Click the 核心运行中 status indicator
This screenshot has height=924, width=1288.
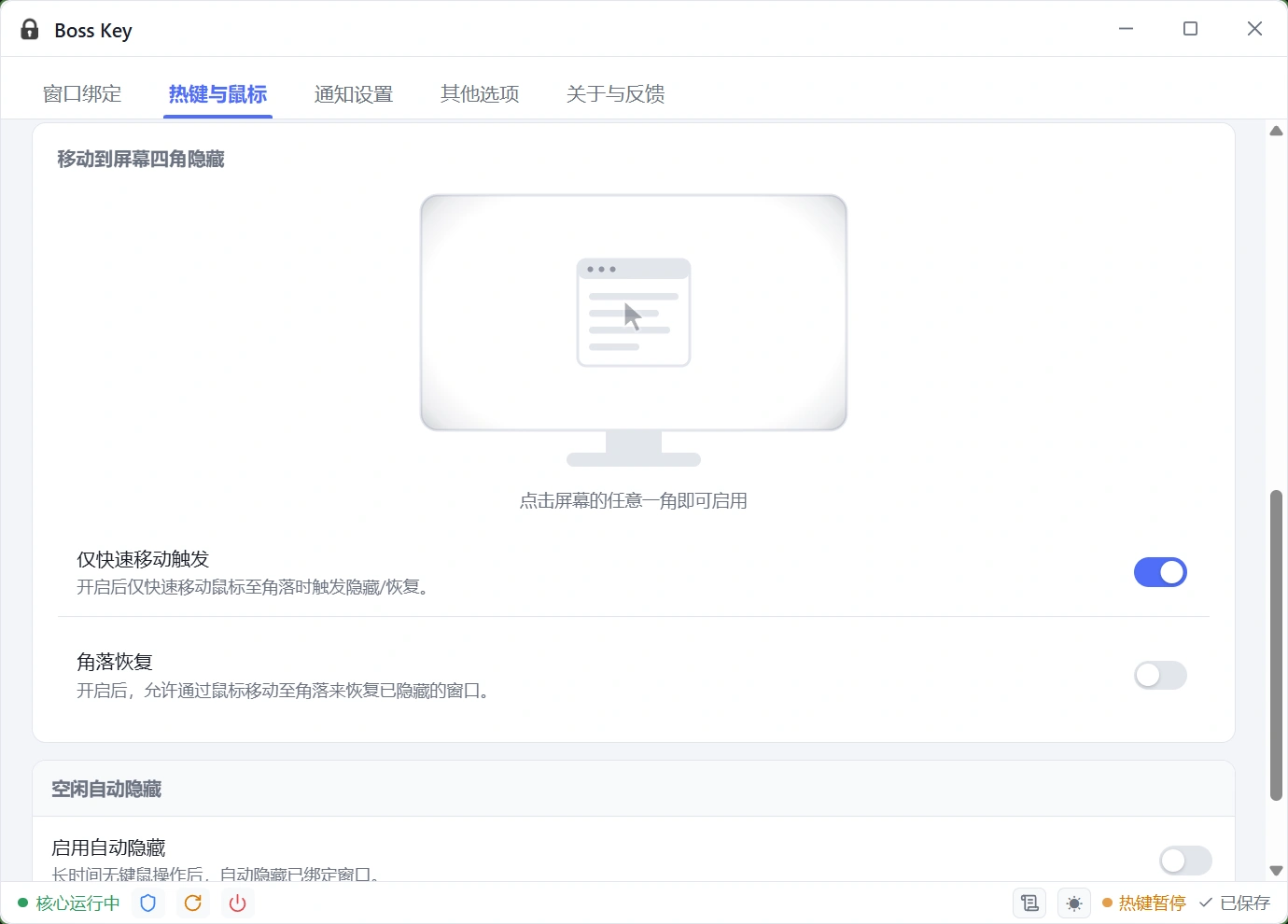point(69,903)
